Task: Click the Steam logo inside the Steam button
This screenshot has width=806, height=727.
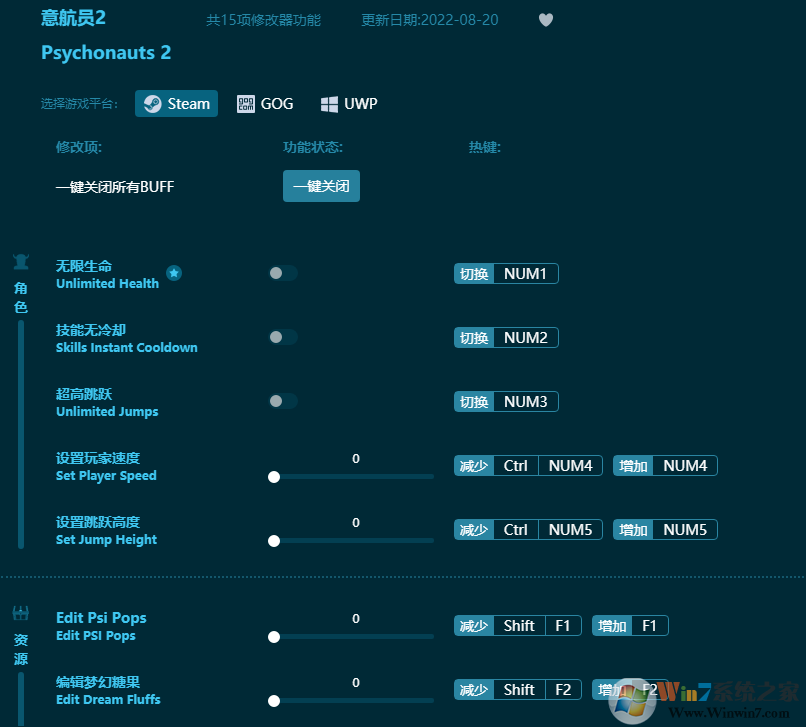Action: pos(153,103)
